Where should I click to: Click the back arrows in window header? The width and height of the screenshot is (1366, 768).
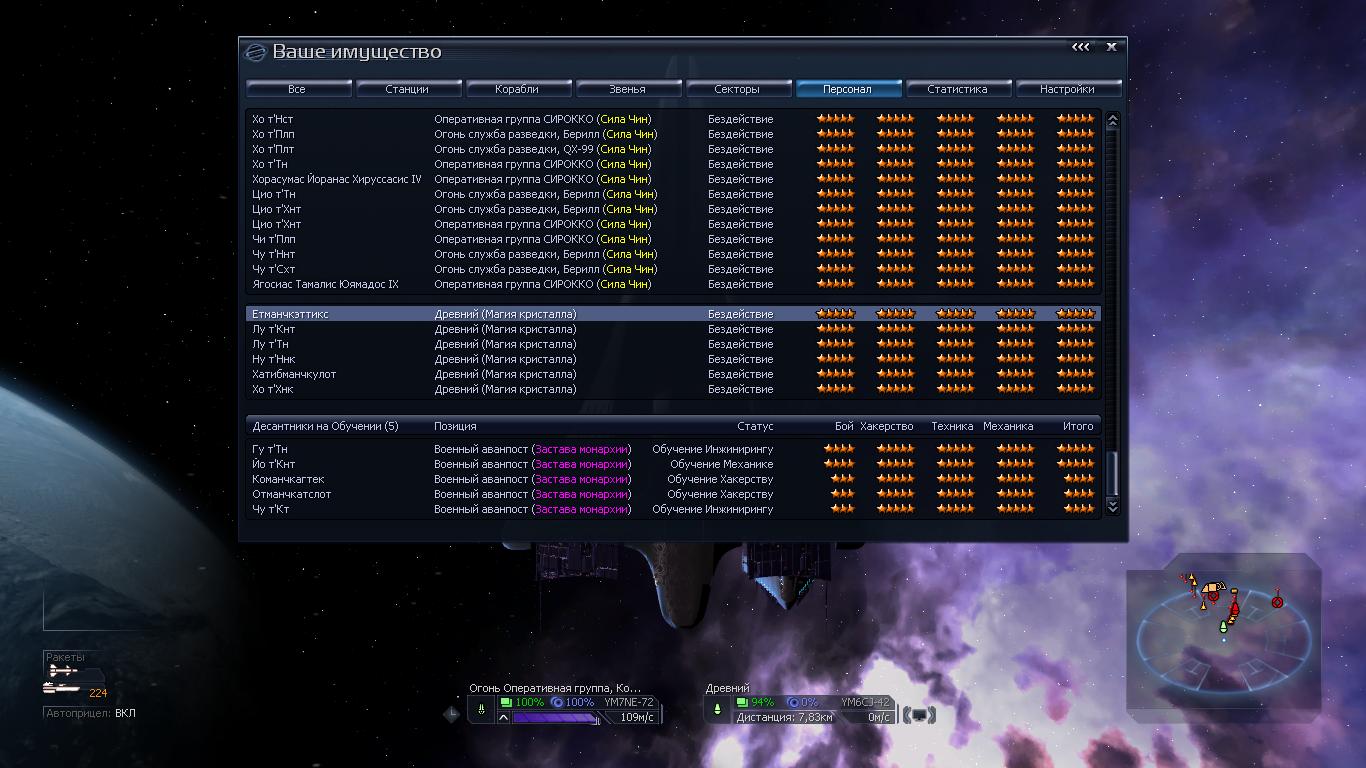1081,47
